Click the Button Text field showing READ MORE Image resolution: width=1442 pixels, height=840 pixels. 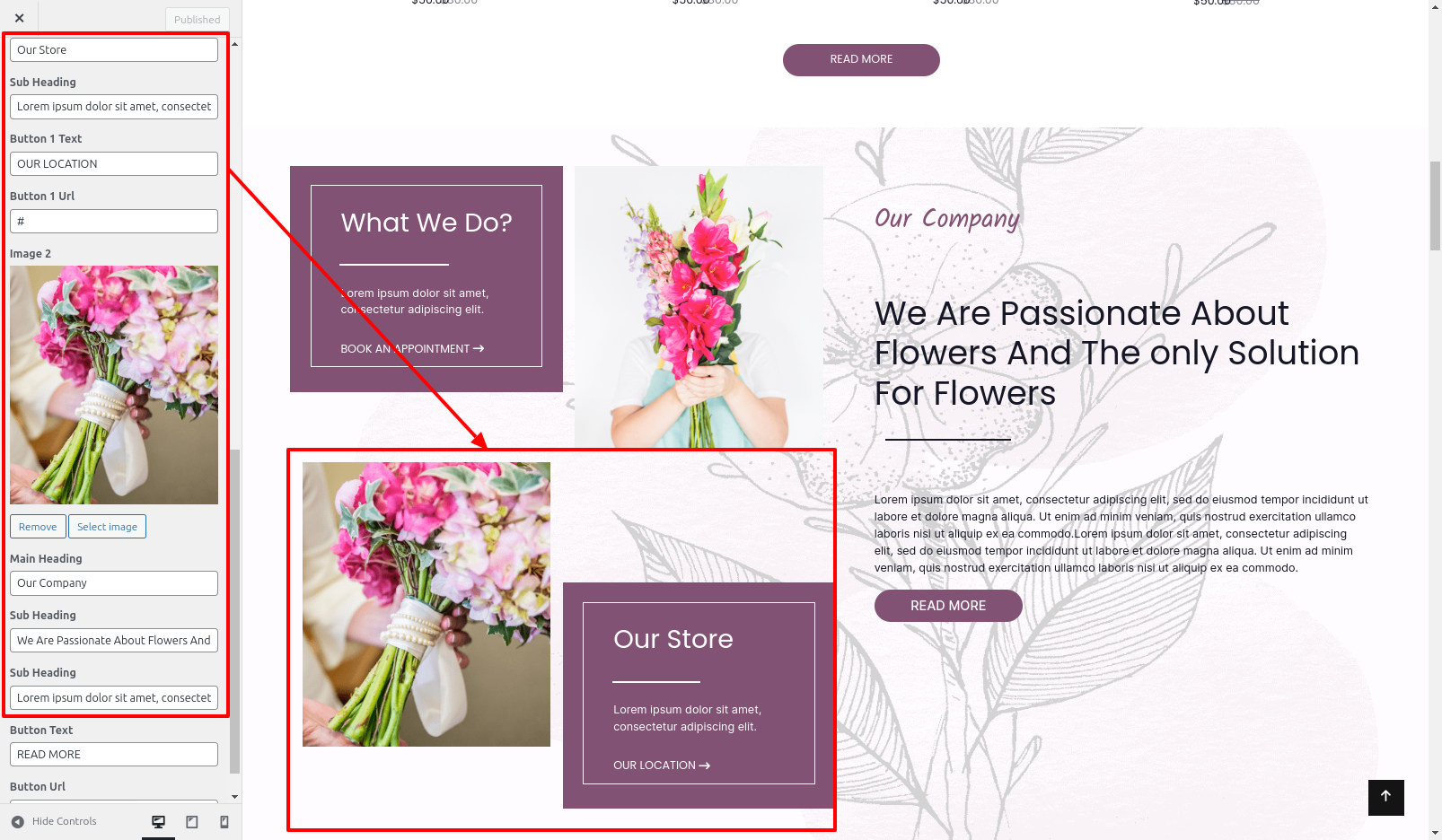[114, 755]
